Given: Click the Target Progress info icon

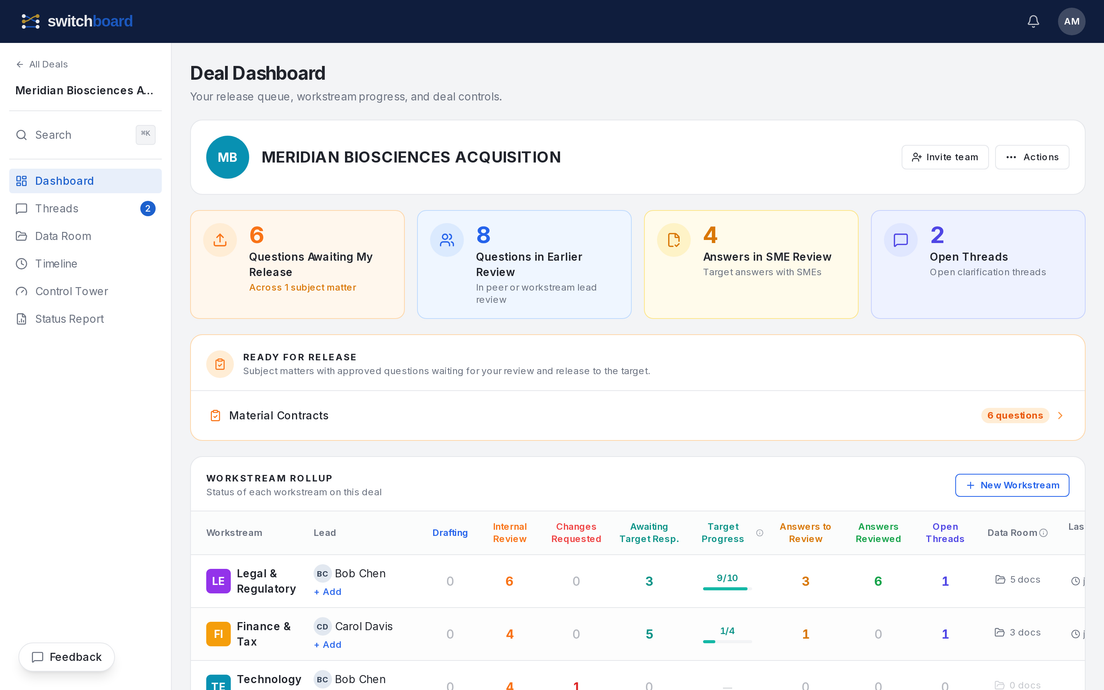Looking at the screenshot, I should click(759, 533).
